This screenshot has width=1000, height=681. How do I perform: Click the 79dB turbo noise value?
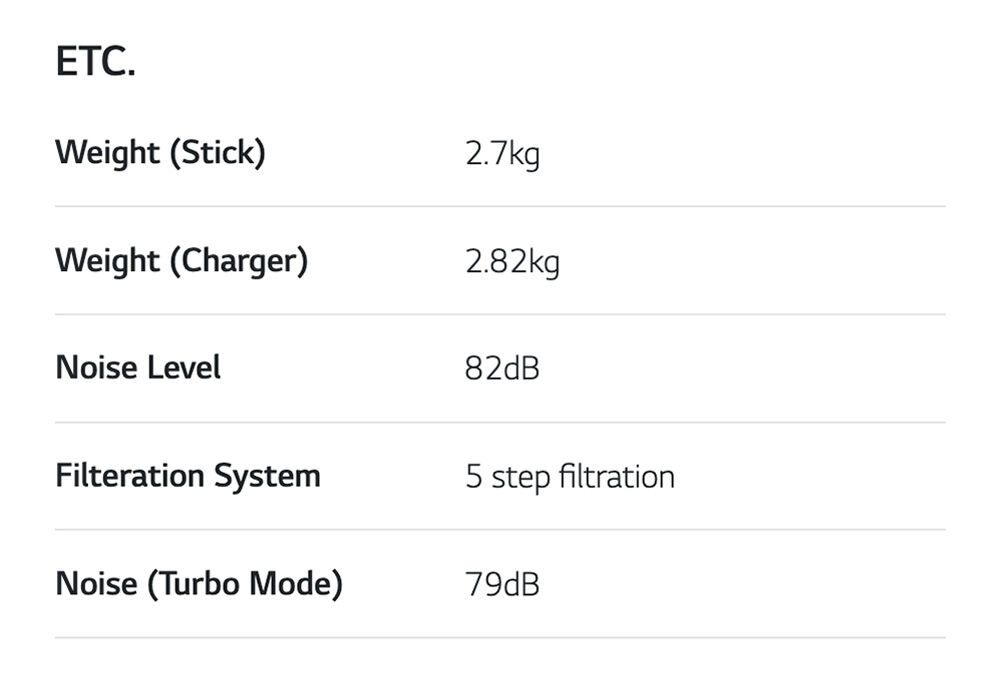(x=502, y=585)
